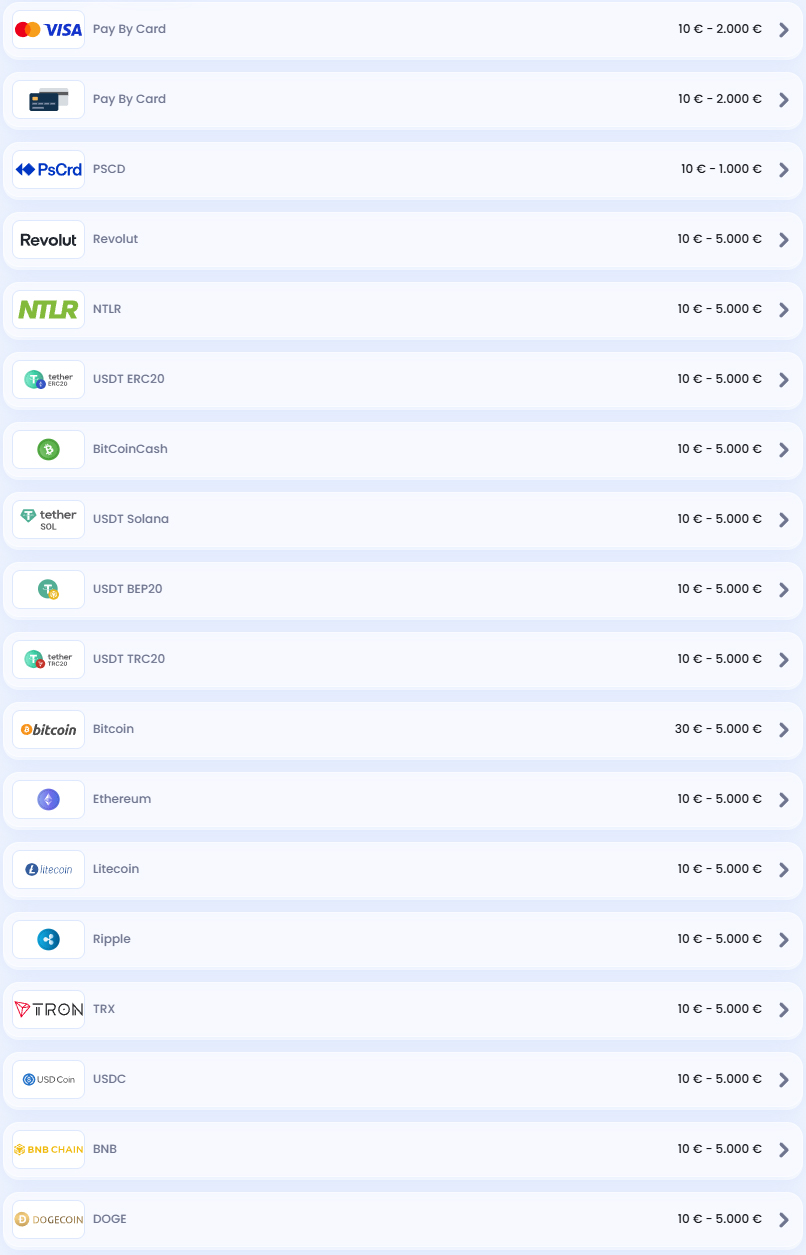Click the BNB payment label
The image size is (806, 1255).
tap(105, 1149)
